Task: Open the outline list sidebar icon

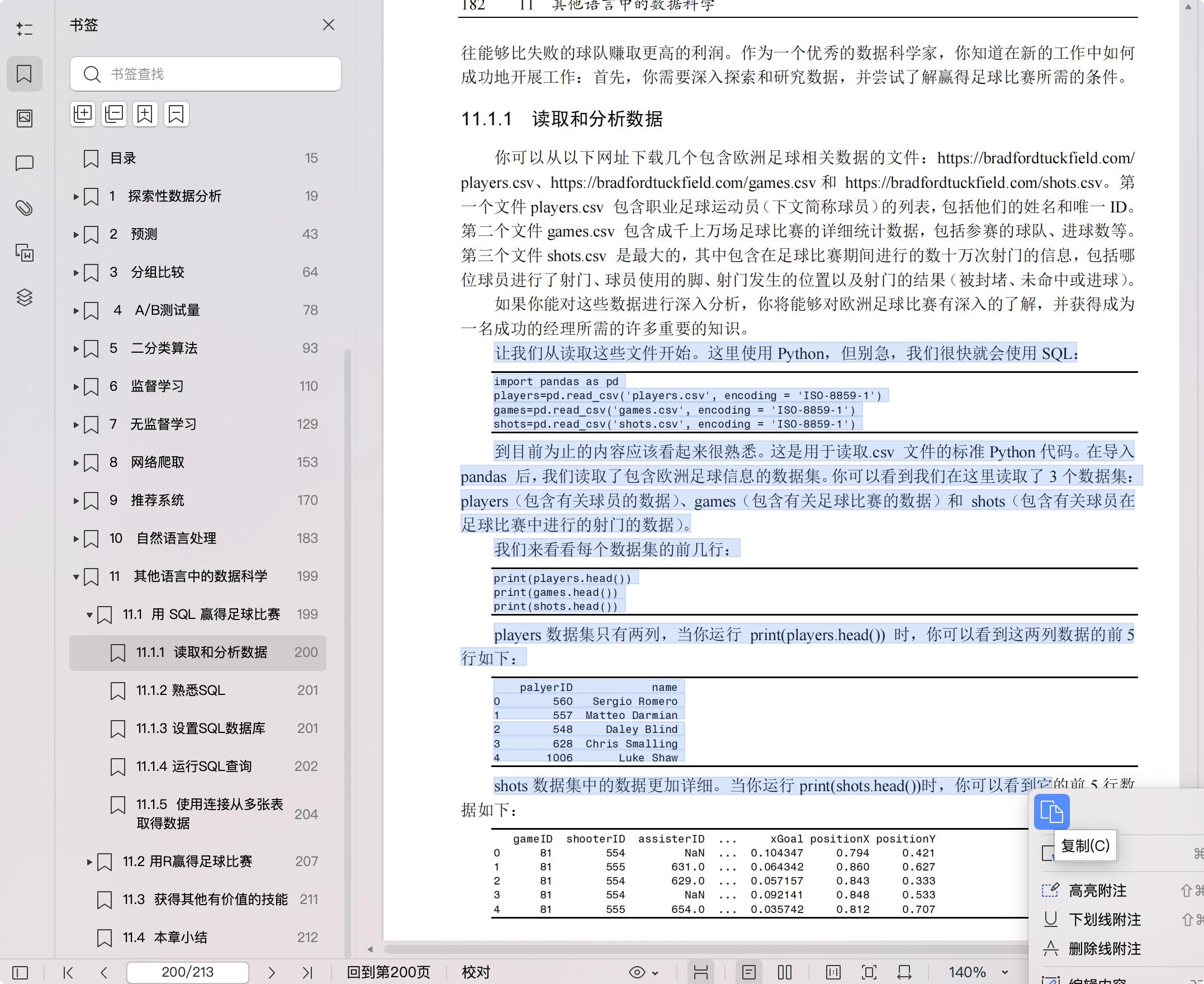Action: (25, 29)
